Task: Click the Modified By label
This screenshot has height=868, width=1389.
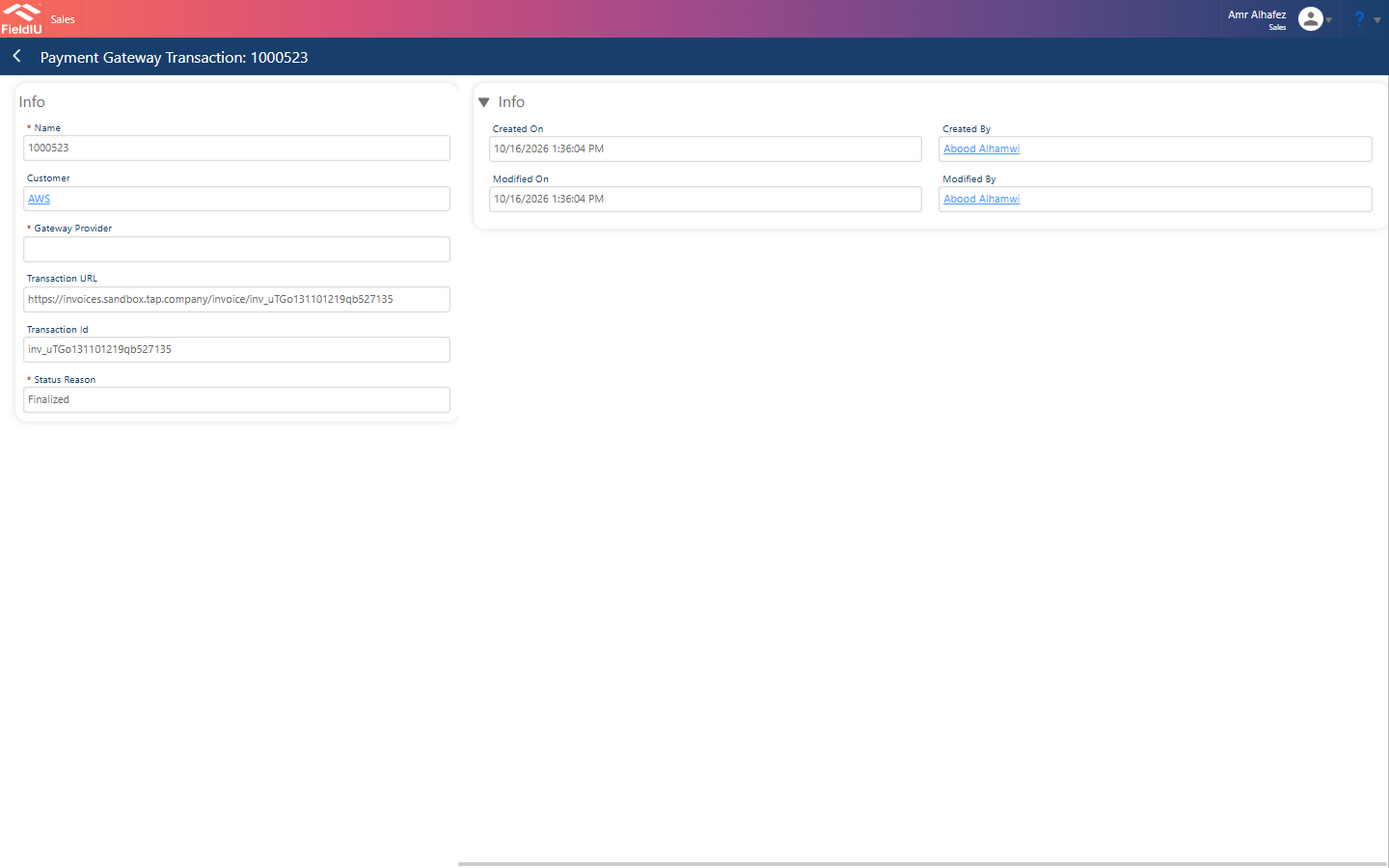Action: point(969,179)
